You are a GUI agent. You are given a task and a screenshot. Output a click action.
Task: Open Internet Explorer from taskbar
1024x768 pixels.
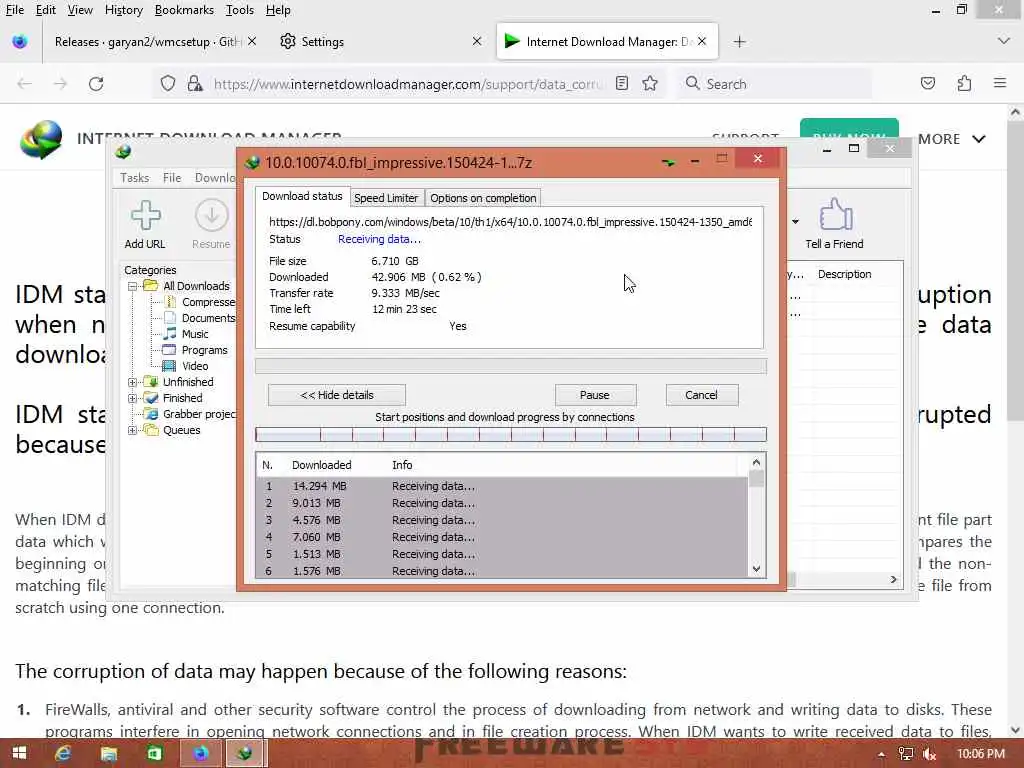63,754
